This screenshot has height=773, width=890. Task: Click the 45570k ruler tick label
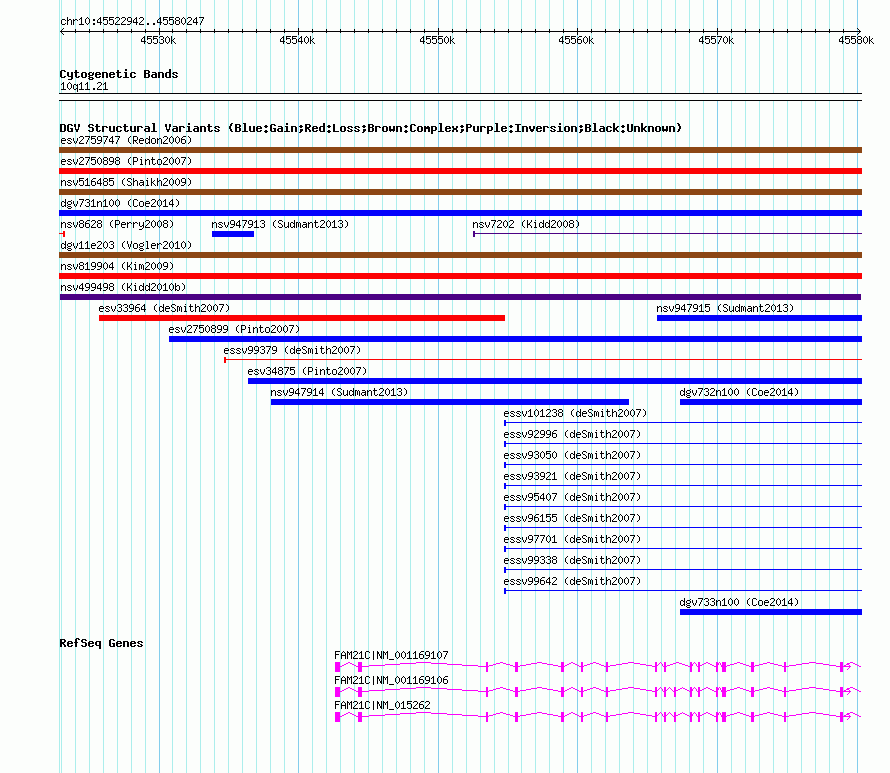coord(716,40)
